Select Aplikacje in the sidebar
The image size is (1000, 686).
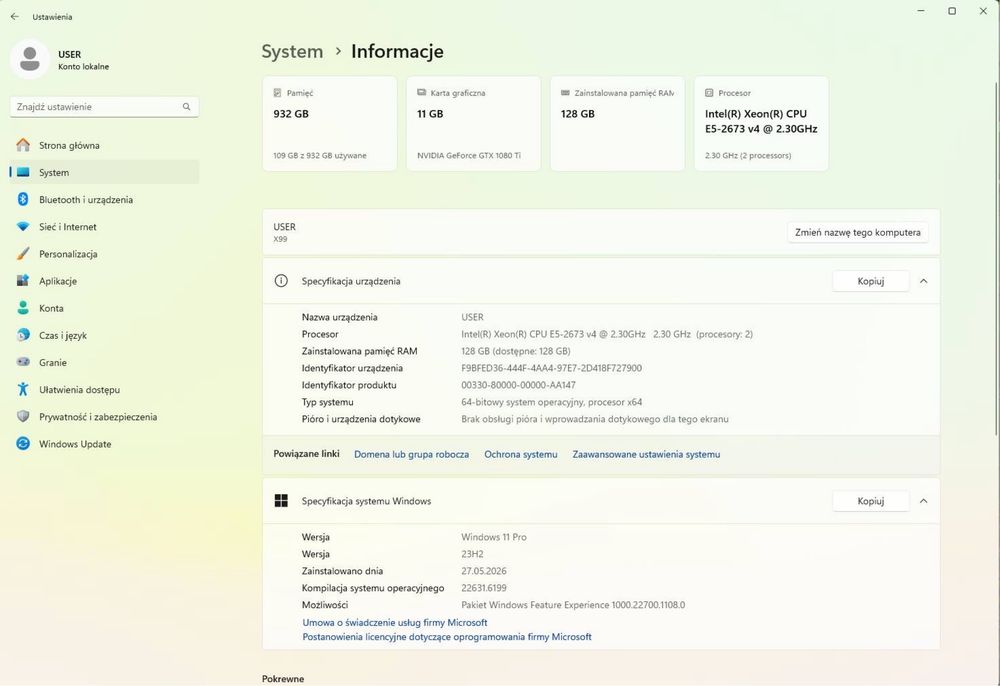tap(104, 281)
